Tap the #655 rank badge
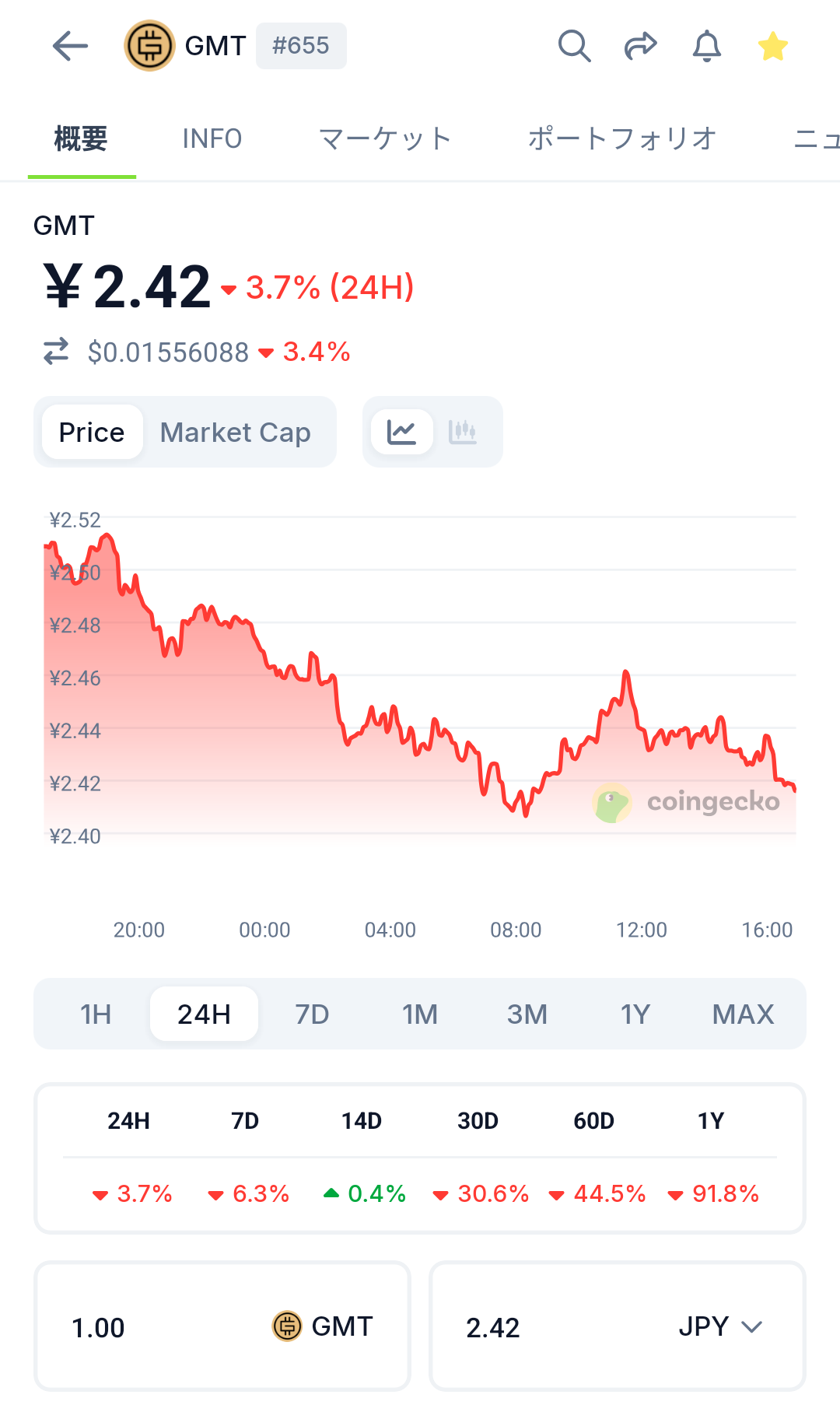Viewport: 840px width, 1419px height. (301, 46)
